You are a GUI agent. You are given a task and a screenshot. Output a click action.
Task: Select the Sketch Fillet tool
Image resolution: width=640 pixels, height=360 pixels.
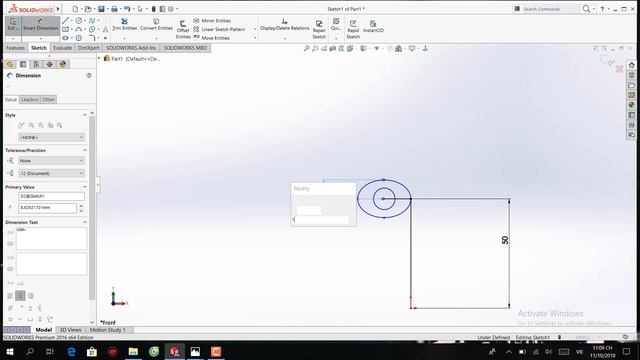(x=92, y=38)
